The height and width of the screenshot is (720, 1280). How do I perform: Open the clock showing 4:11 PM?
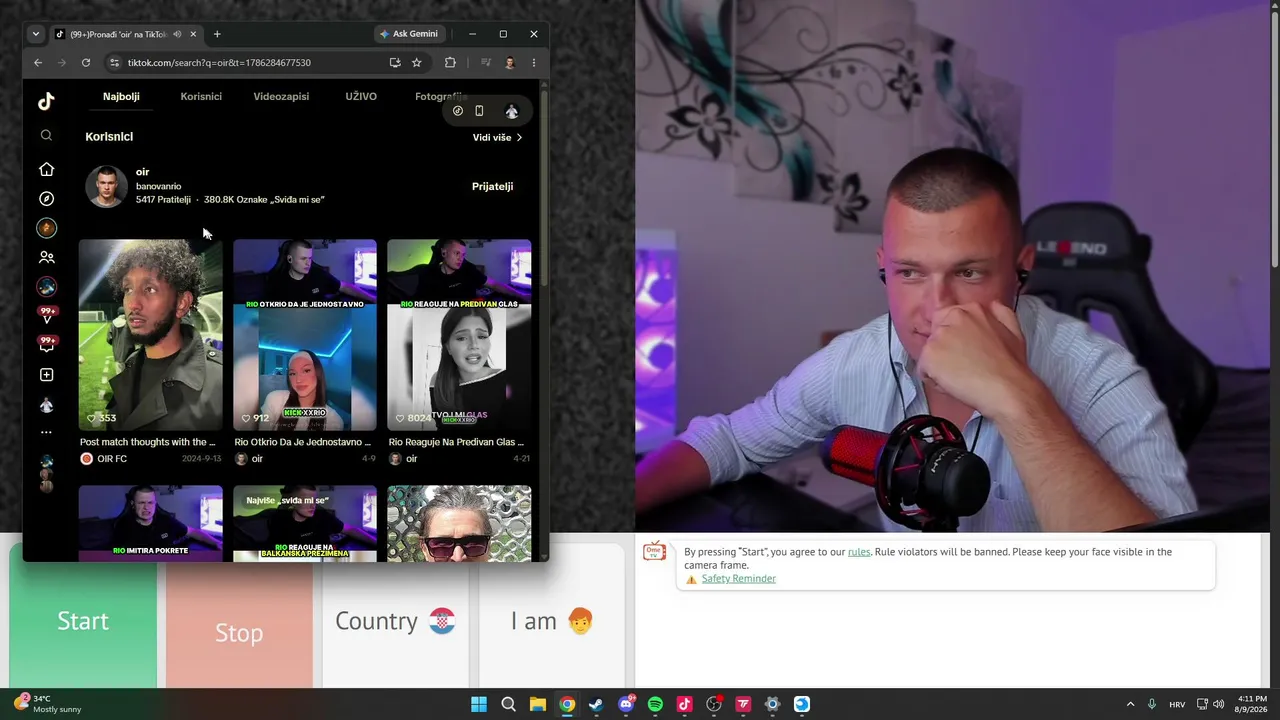(1252, 704)
